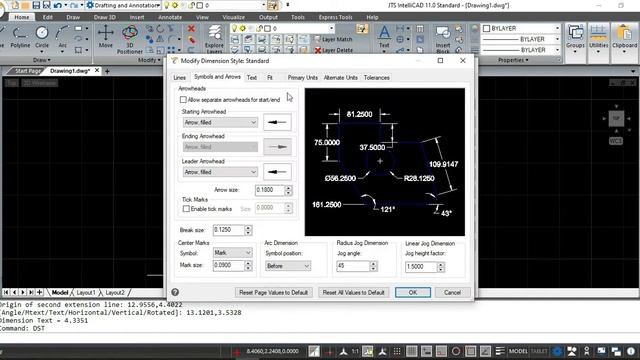Expand the Draw panel

tap(41, 60)
